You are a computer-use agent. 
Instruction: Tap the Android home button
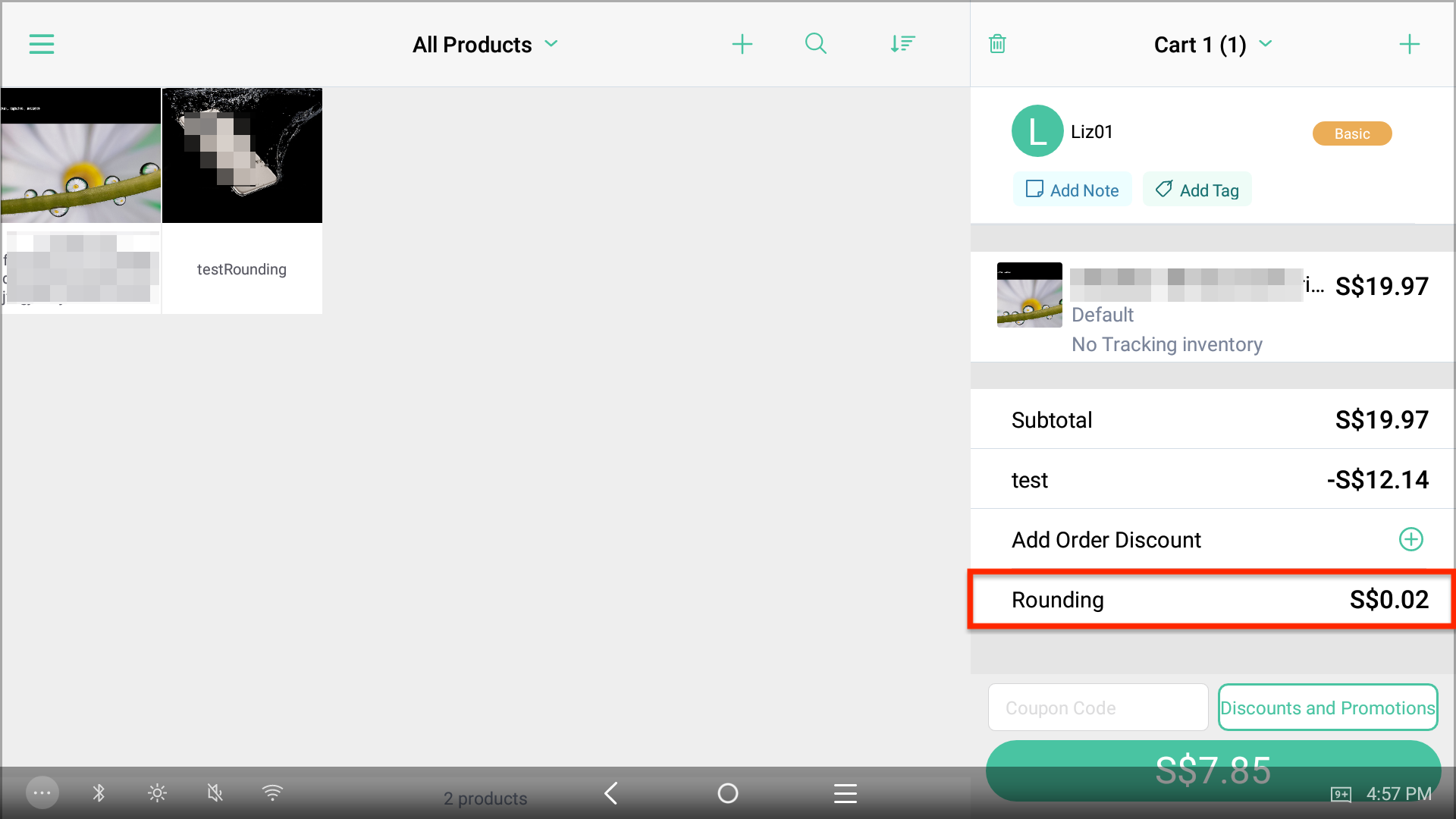pos(727,793)
